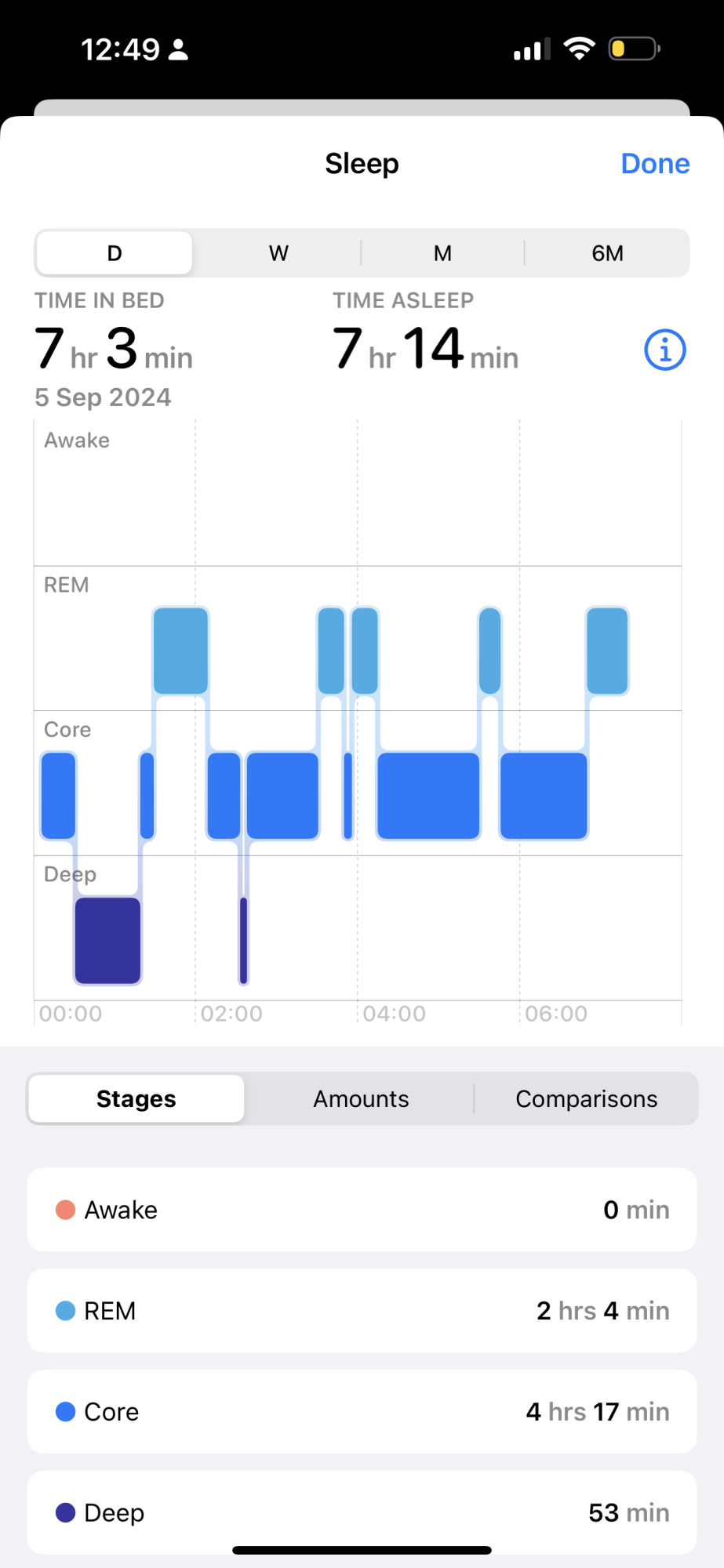Open the Amounts tab
Viewport: 724px width, 1568px height.
(361, 1099)
